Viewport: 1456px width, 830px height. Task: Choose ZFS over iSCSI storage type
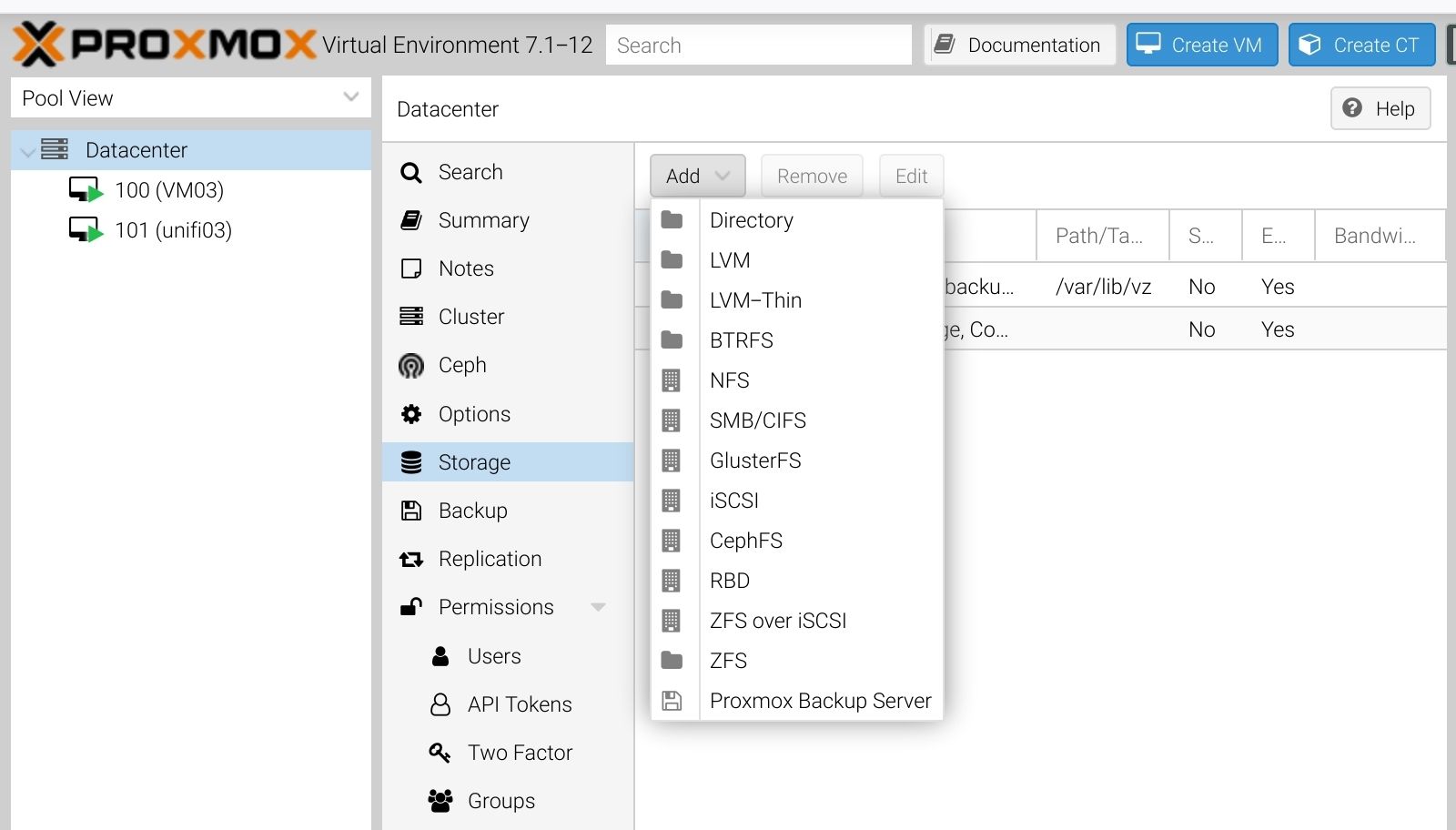tap(797, 621)
